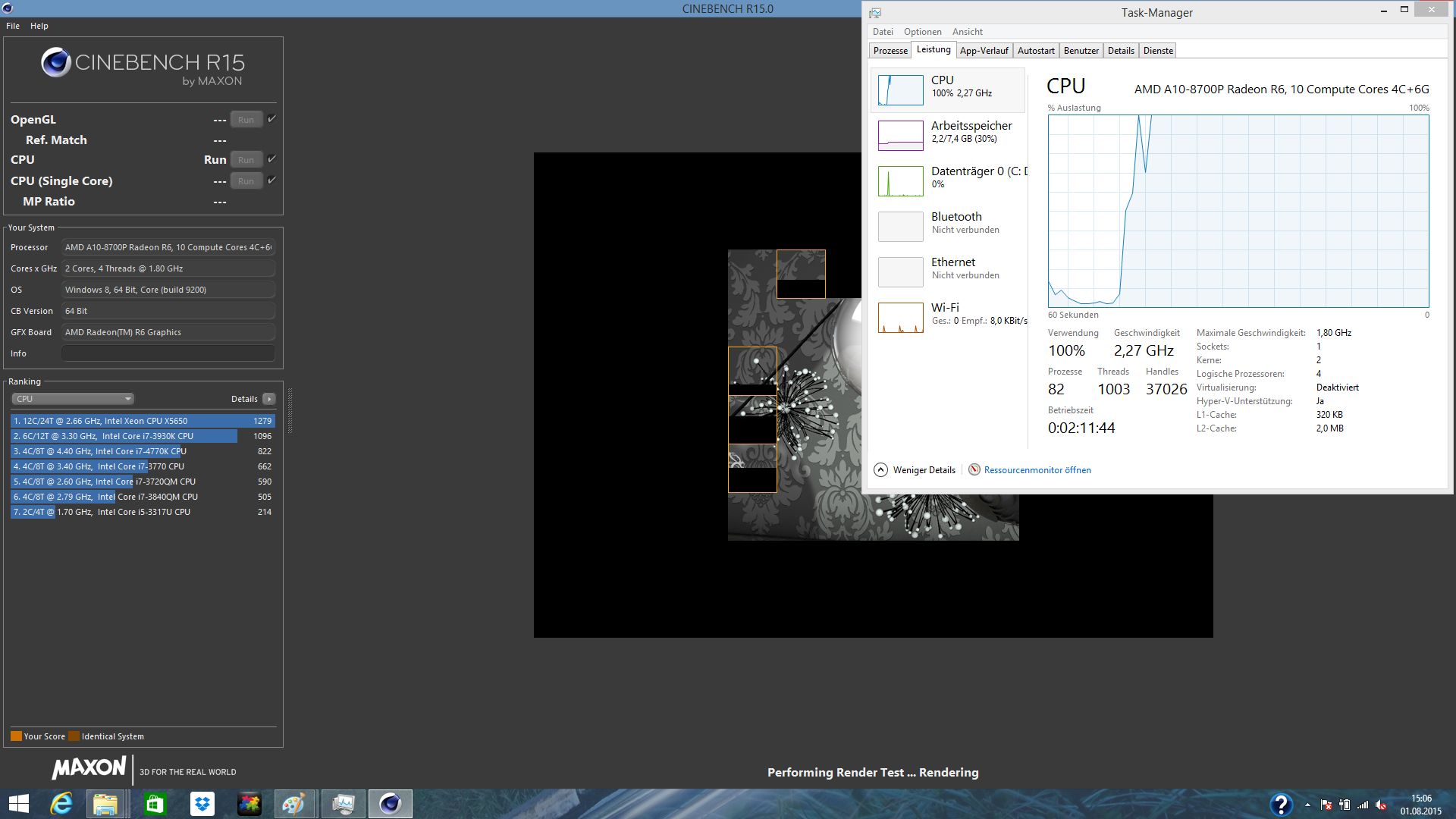The width and height of the screenshot is (1456, 819).
Task: Click Run button for CPU test
Action: (246, 160)
